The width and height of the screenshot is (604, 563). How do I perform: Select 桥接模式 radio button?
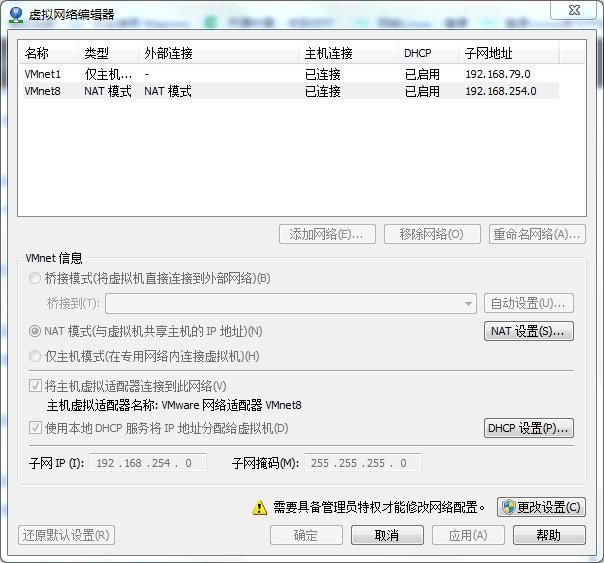(35, 278)
